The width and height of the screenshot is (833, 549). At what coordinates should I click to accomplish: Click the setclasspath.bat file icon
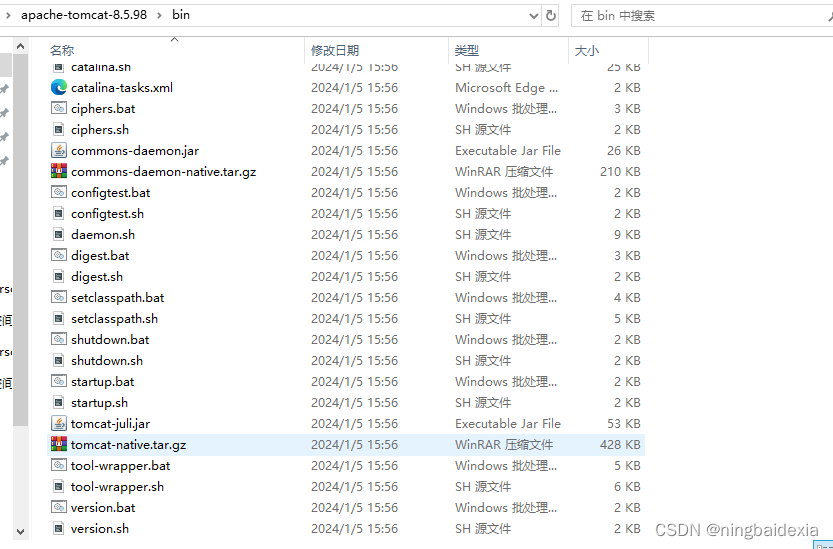[x=58, y=297]
